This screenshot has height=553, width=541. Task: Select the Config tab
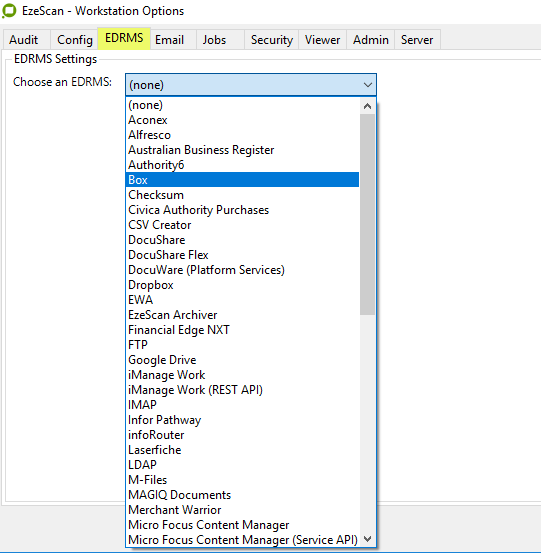[75, 40]
